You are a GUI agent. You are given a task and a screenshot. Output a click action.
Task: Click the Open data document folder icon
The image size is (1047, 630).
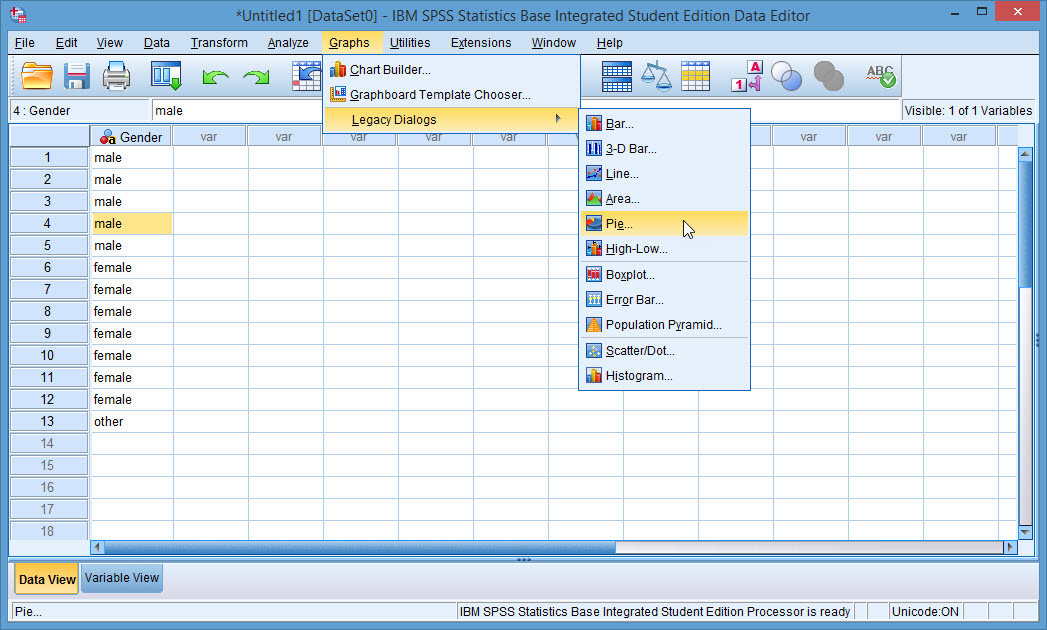point(37,76)
